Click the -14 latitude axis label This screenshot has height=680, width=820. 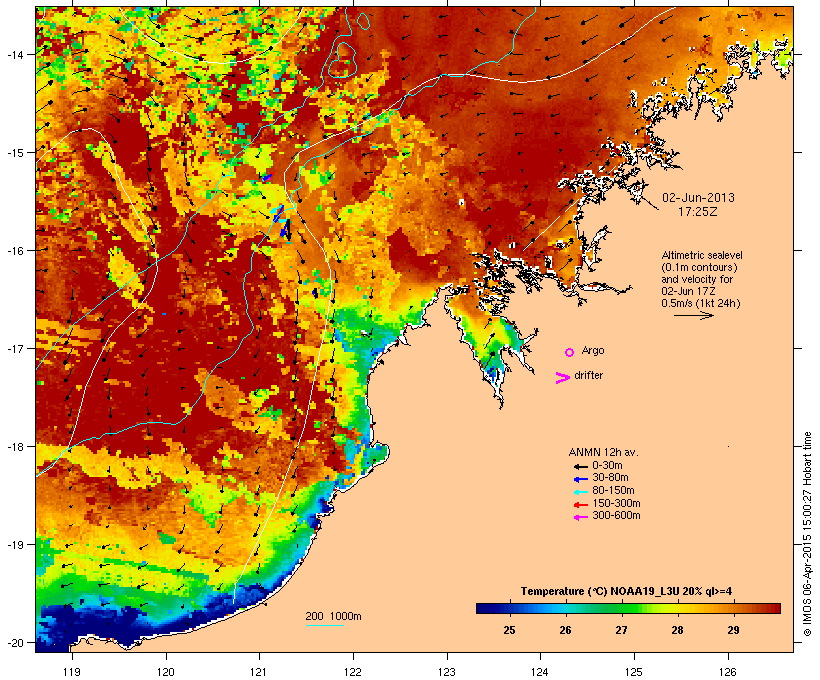click(x=14, y=54)
